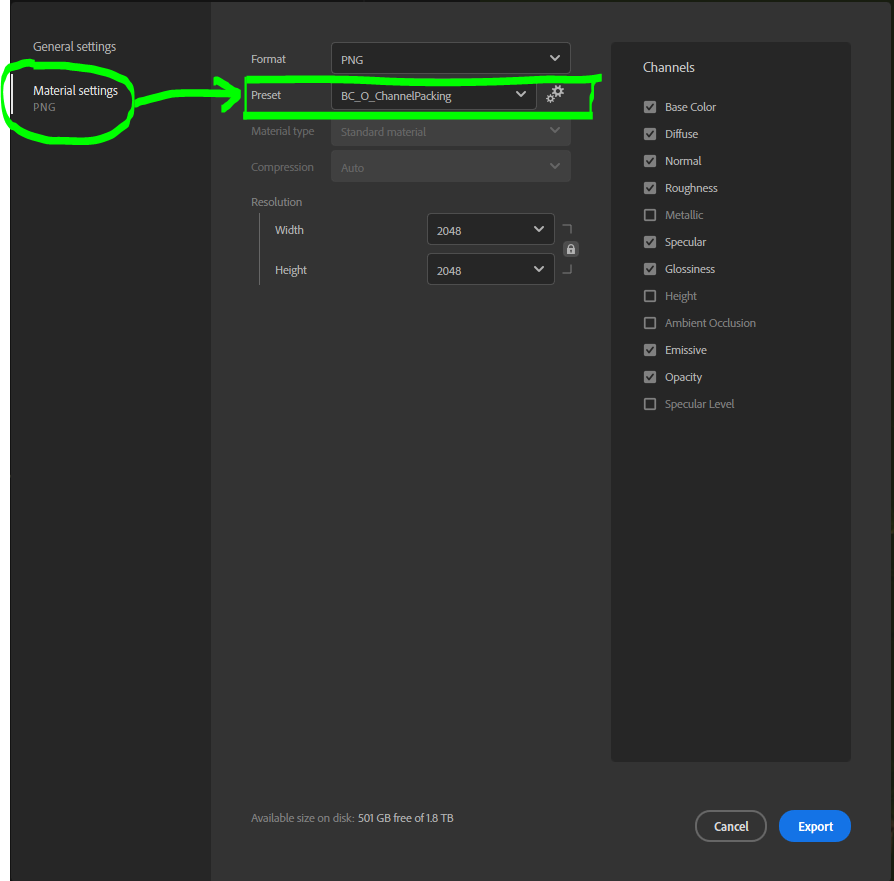Uncheck the Roughness channel
The width and height of the screenshot is (894, 881).
tap(649, 188)
